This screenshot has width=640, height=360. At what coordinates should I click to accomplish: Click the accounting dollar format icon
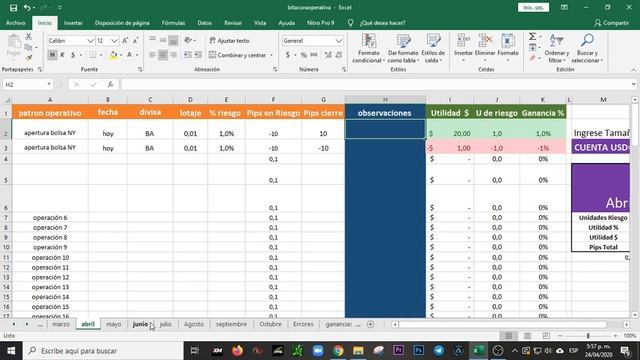click(x=288, y=55)
